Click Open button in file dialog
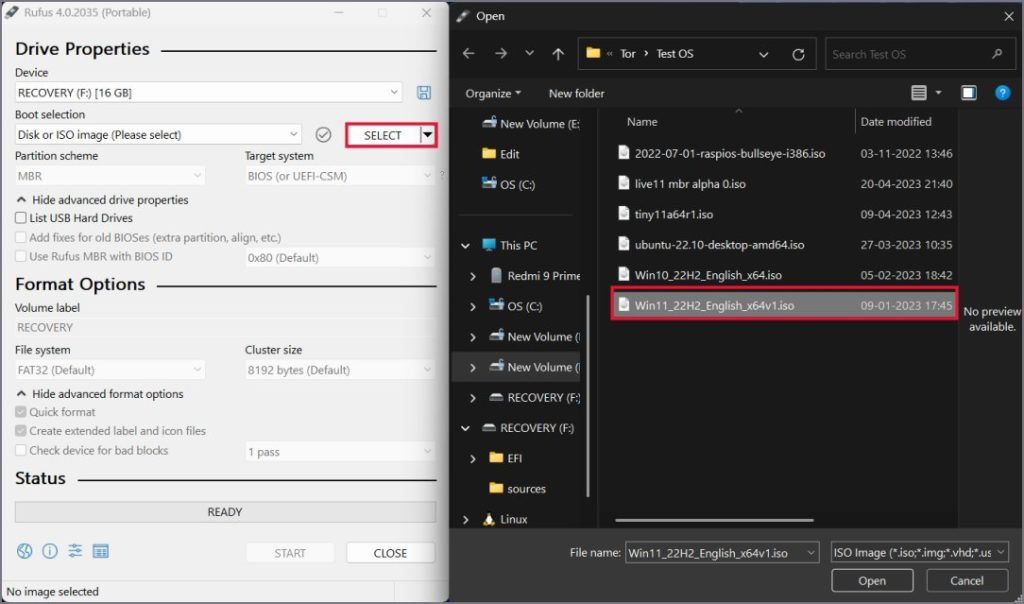 pyautogui.click(x=872, y=580)
